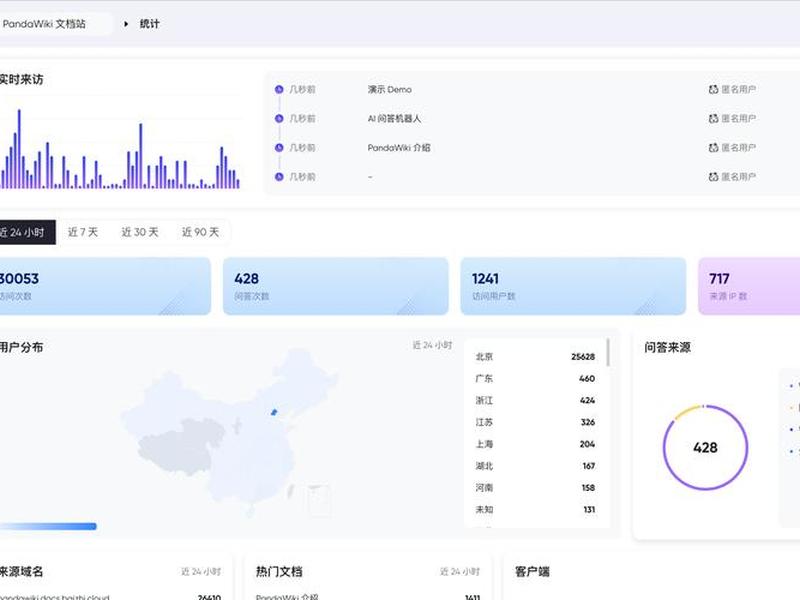800x600 pixels.
Task: Click the 实时来访 heading
Action: 21,80
